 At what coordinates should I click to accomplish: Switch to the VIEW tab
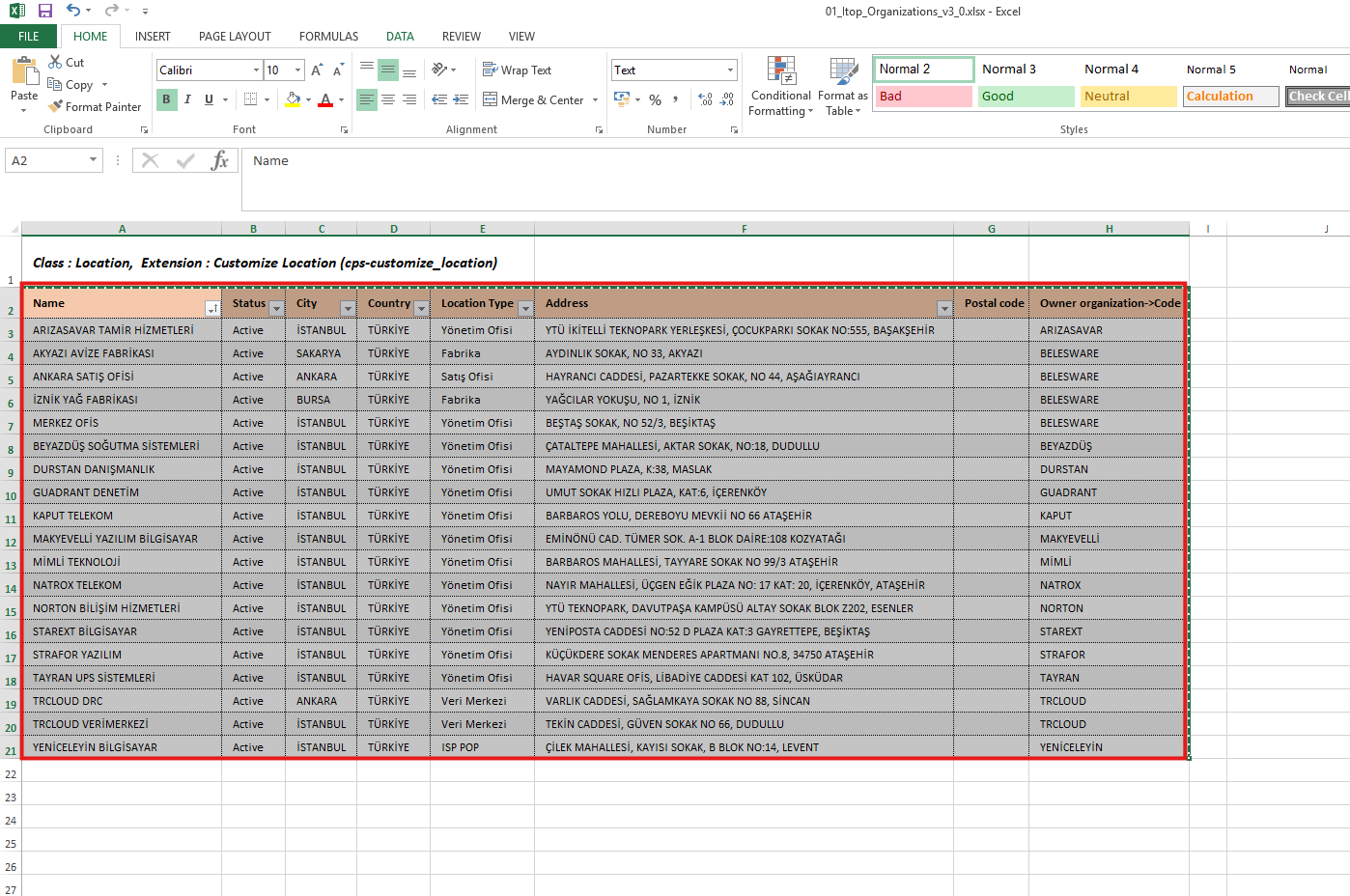521,37
